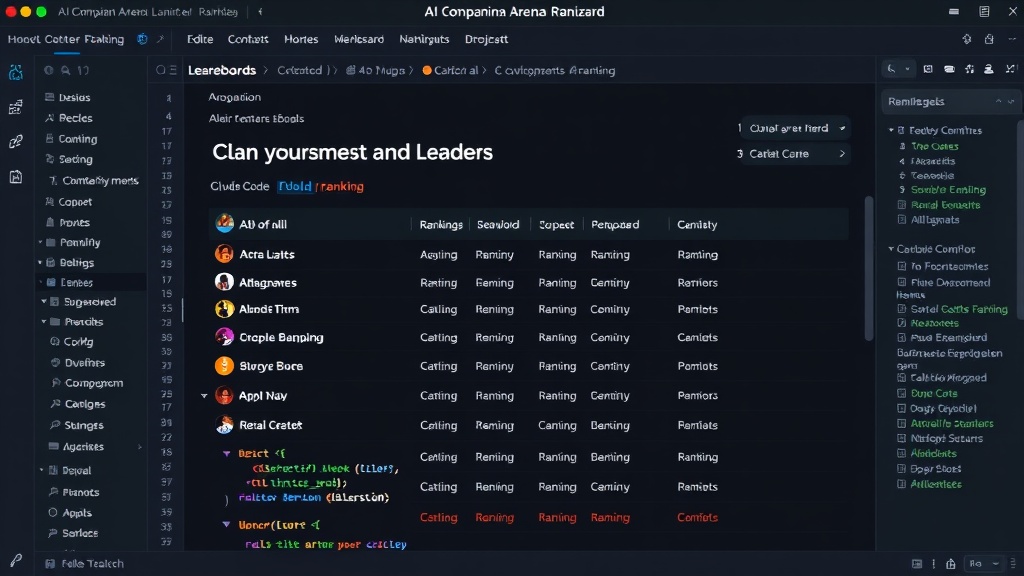Screen dimensions: 1024x576
Task: Select the Lentes sidebar item
Action: [91, 282]
